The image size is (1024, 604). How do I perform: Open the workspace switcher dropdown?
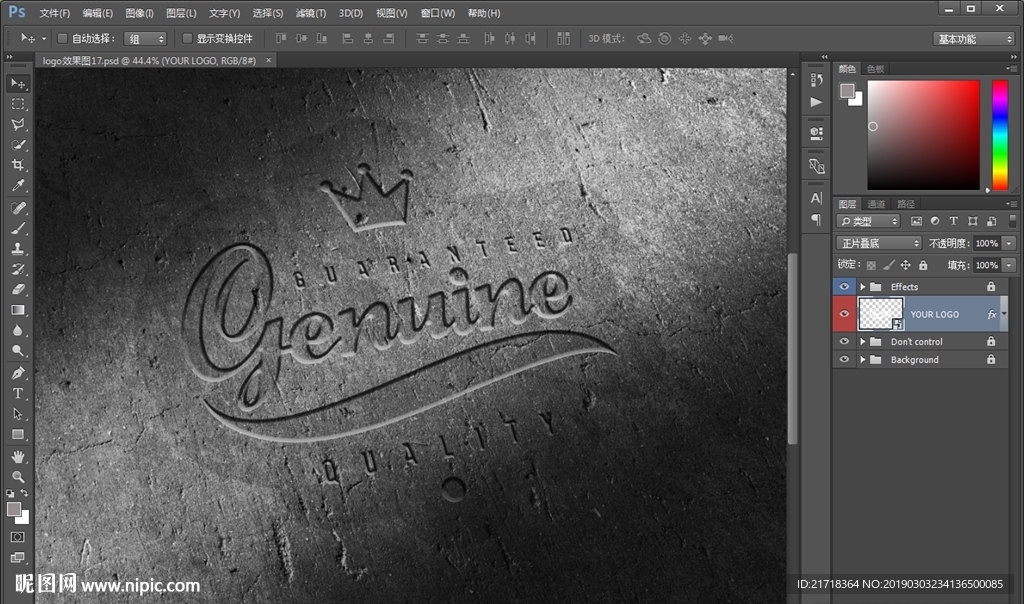tap(974, 39)
